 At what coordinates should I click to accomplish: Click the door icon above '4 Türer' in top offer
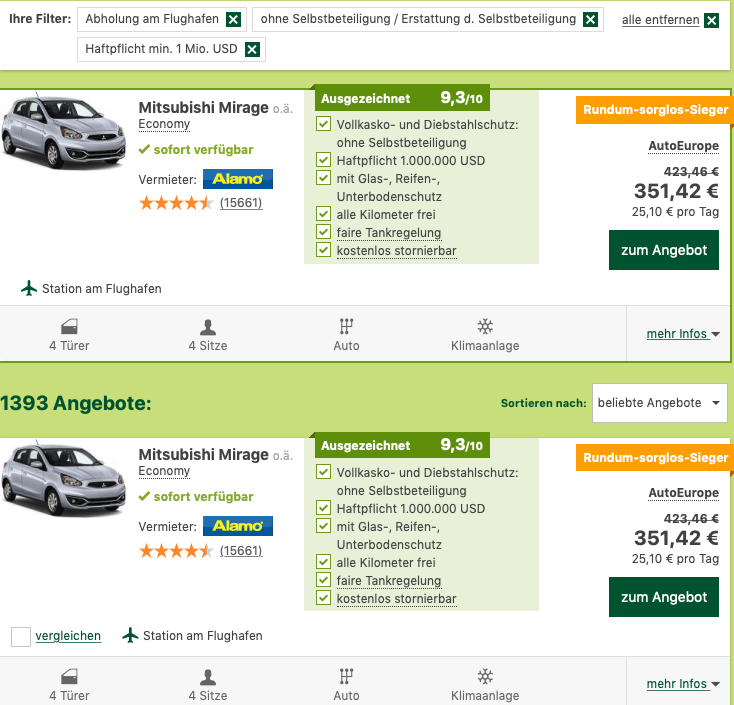[x=69, y=326]
